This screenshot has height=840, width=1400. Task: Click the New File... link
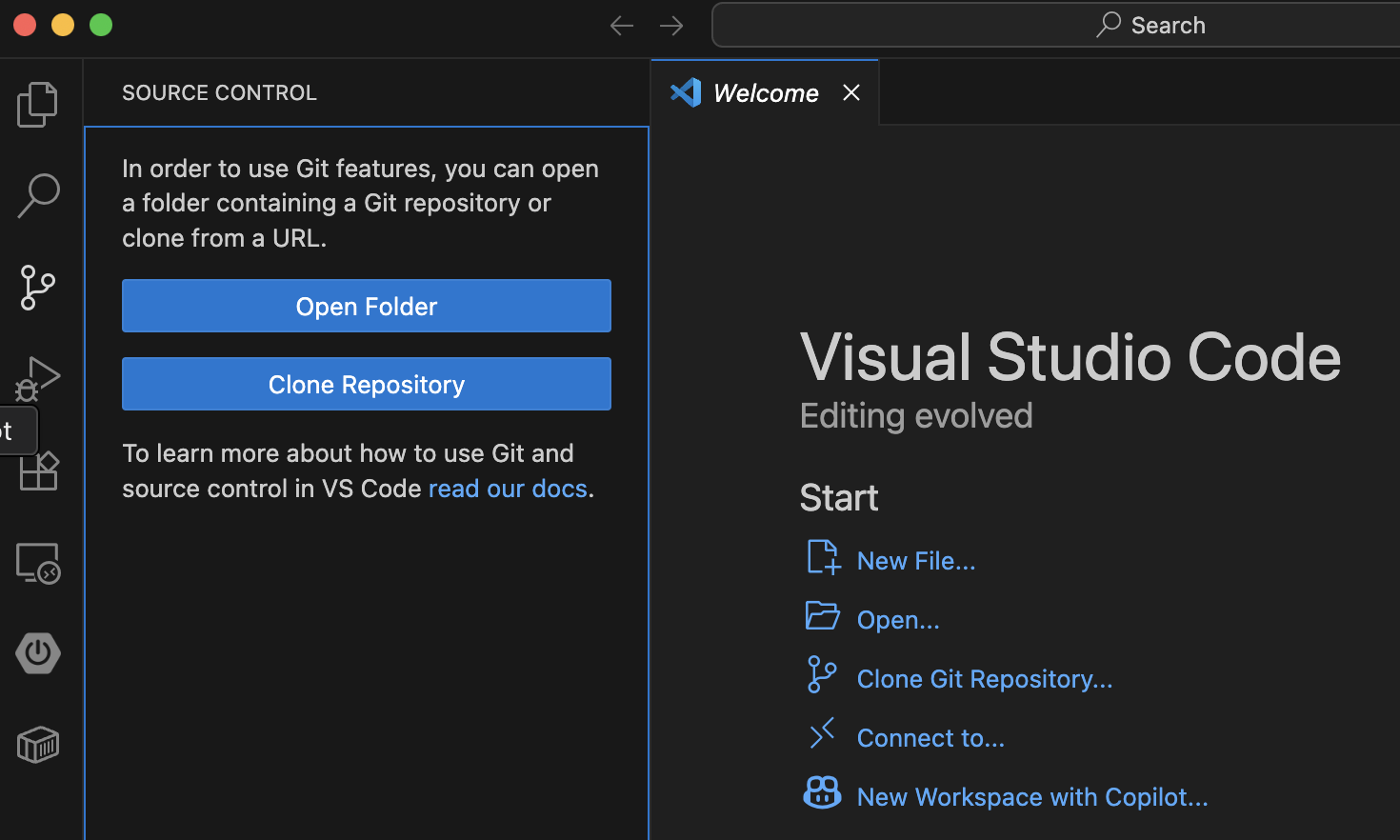(x=916, y=561)
